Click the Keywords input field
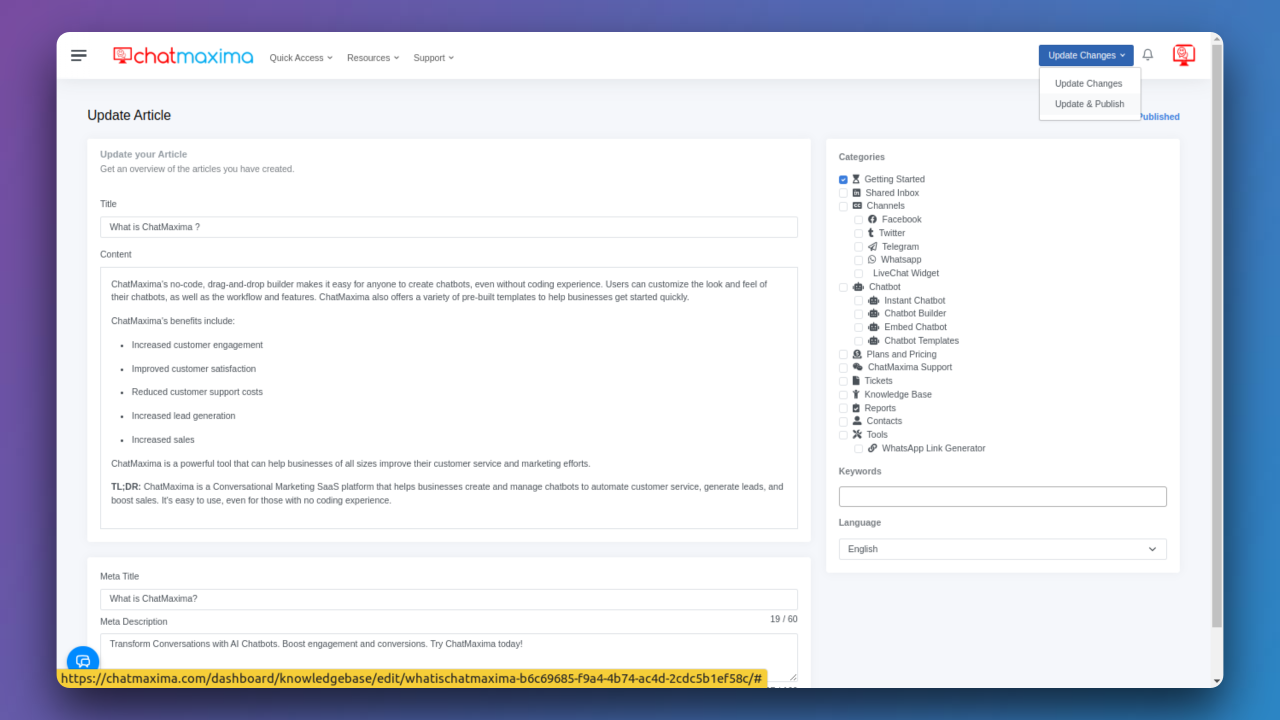The height and width of the screenshot is (720, 1280). click(1002, 497)
